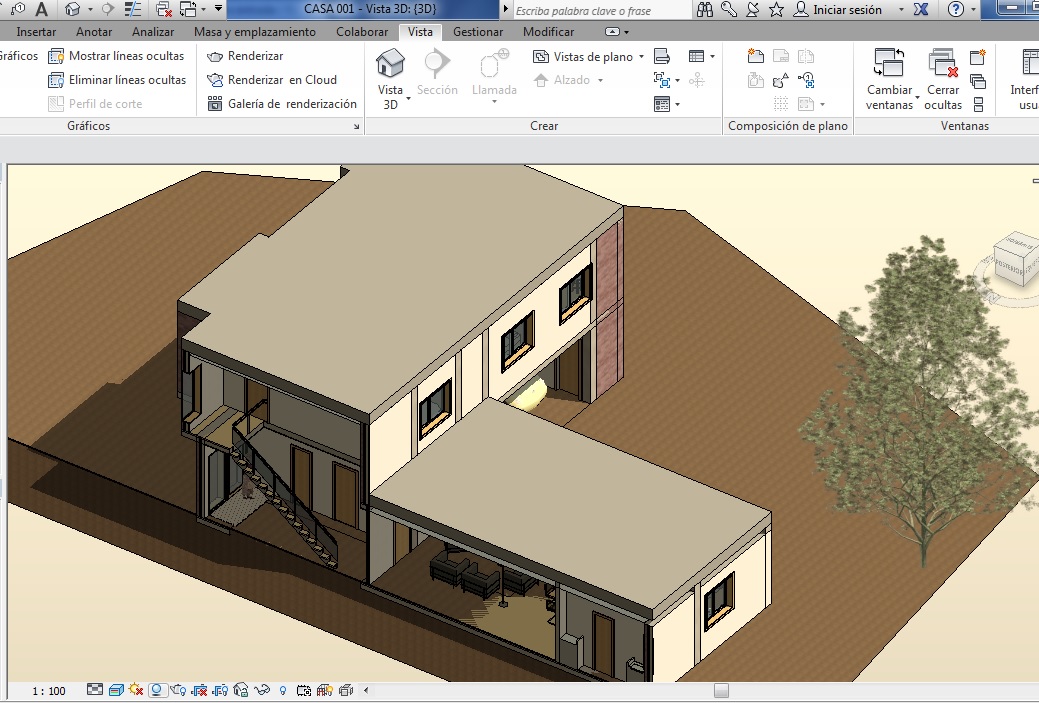
Task: Click the visual style cube icon
Action: click(x=116, y=690)
